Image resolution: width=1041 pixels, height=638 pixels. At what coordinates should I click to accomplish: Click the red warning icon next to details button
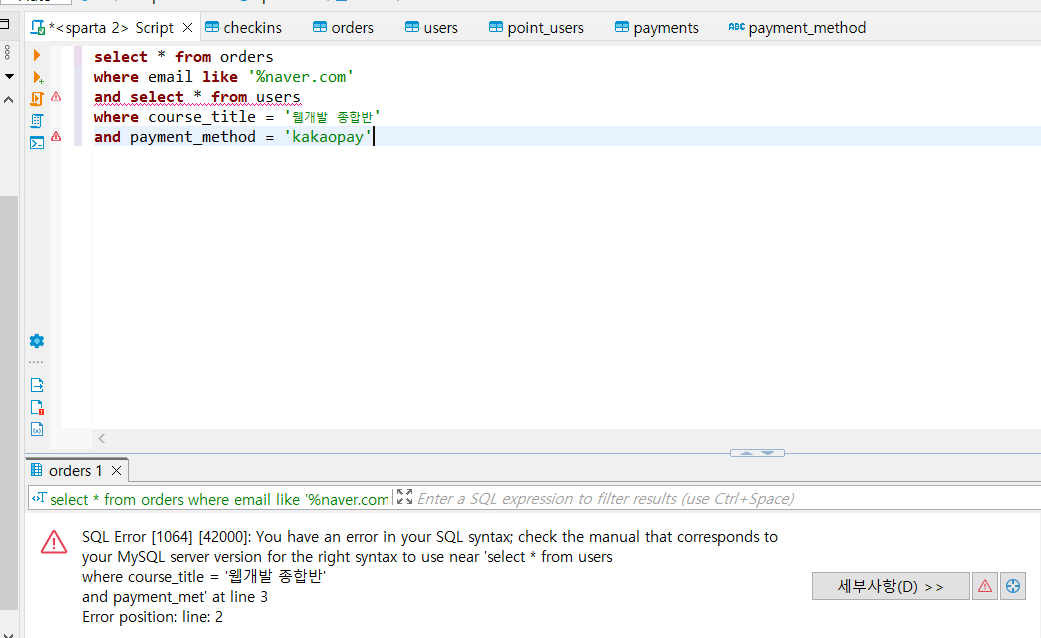click(x=985, y=586)
